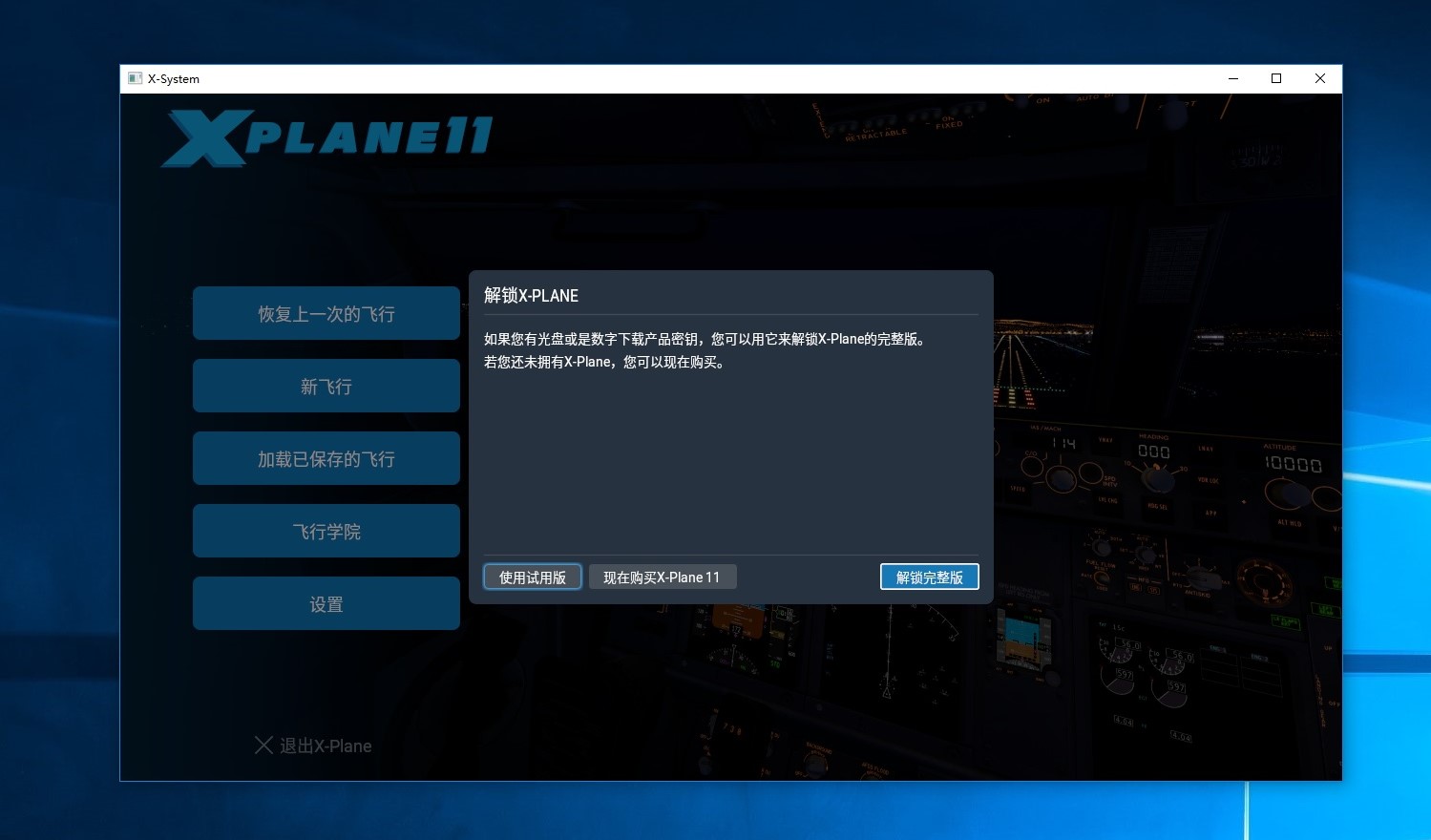This screenshot has height=840, width=1431.
Task: Close the X-System window
Action: tap(1320, 78)
